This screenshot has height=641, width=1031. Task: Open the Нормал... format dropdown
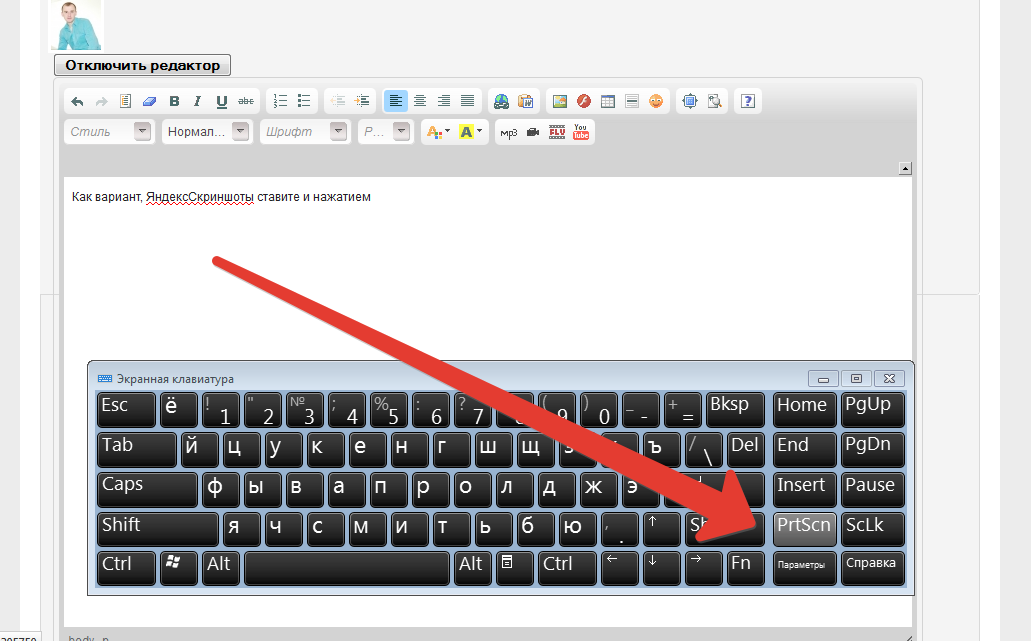click(x=207, y=131)
